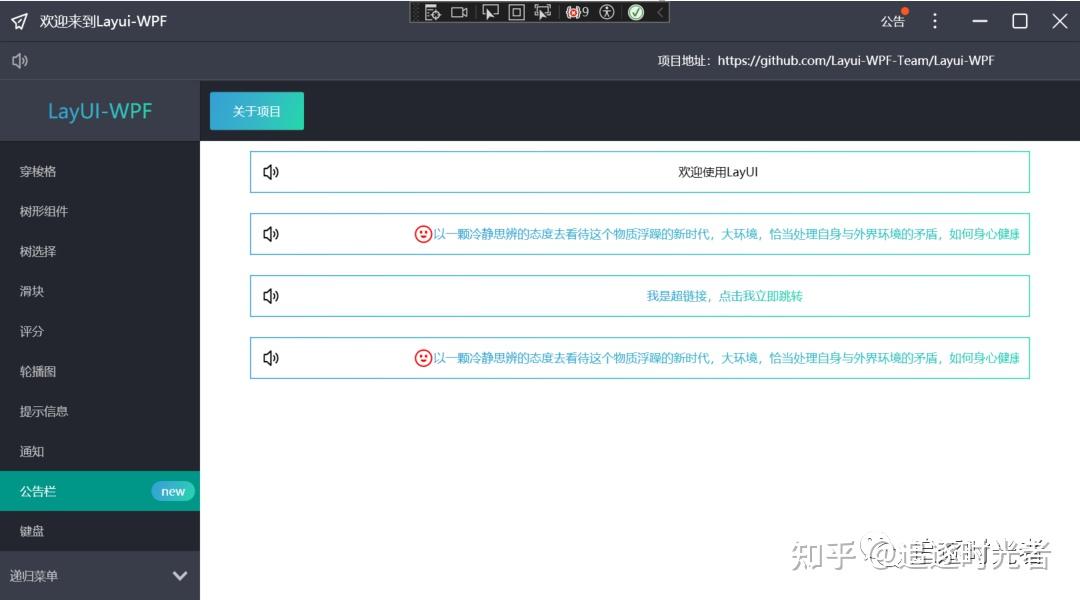
Task: Click the speaker icon in the gray announcement strip
Action: click(x=19, y=60)
